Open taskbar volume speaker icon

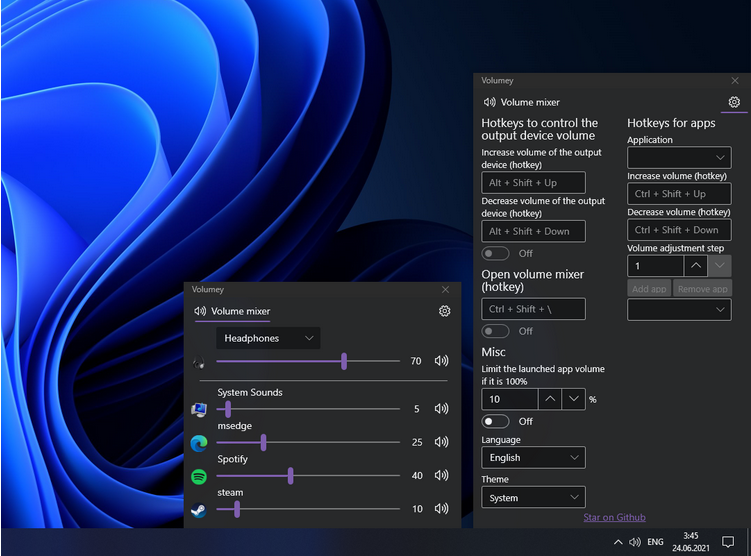[635, 542]
